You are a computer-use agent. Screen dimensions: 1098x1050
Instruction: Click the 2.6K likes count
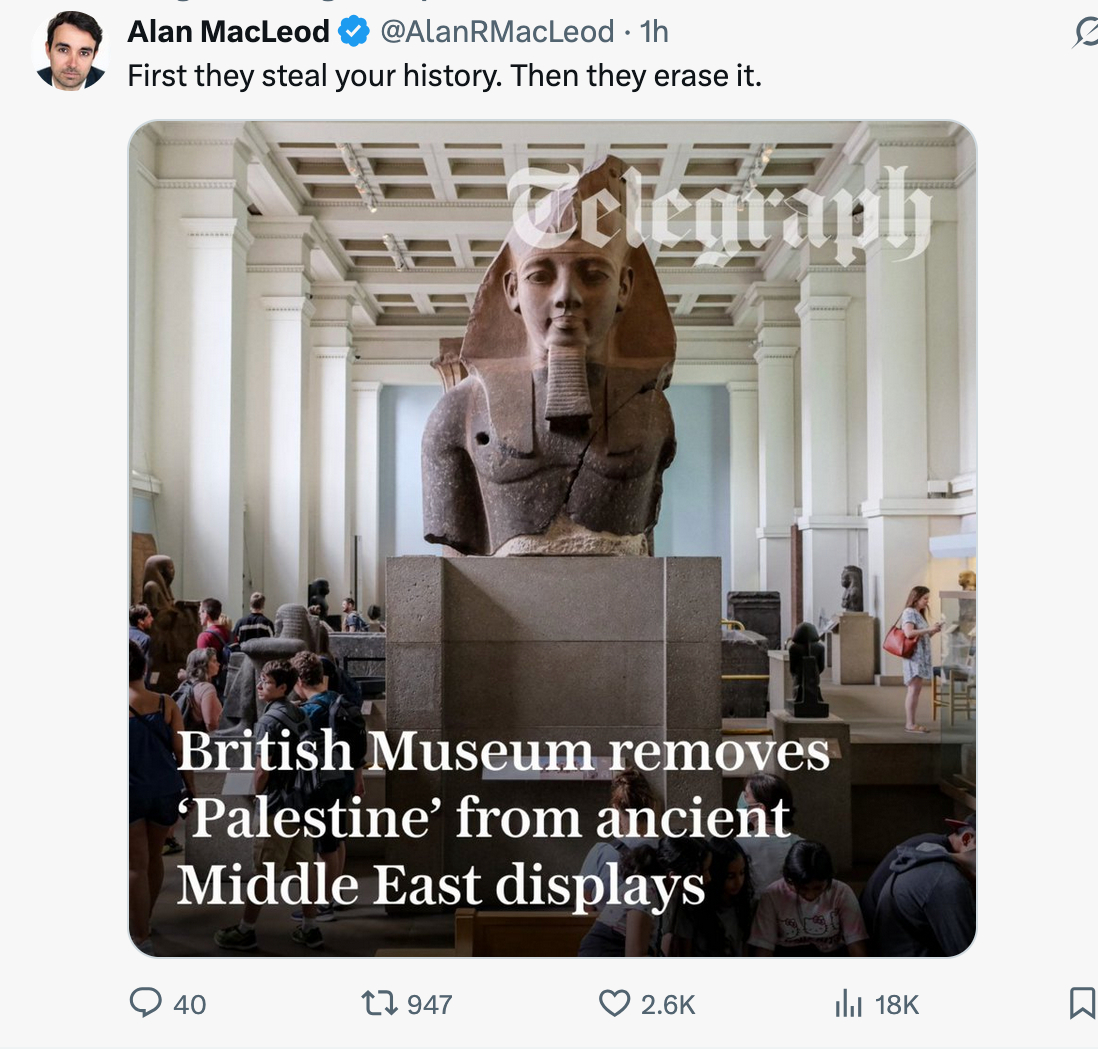(x=667, y=1004)
